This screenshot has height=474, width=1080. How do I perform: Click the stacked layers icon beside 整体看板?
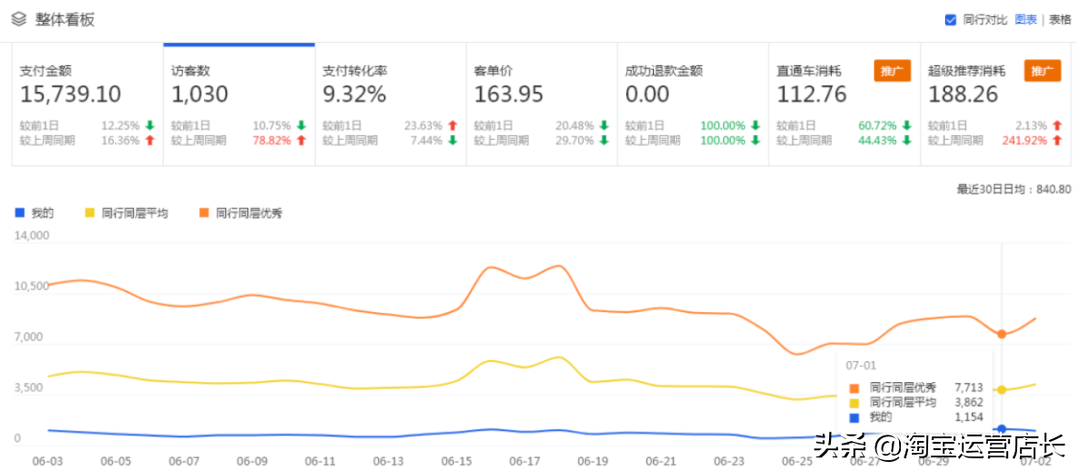click(18, 19)
